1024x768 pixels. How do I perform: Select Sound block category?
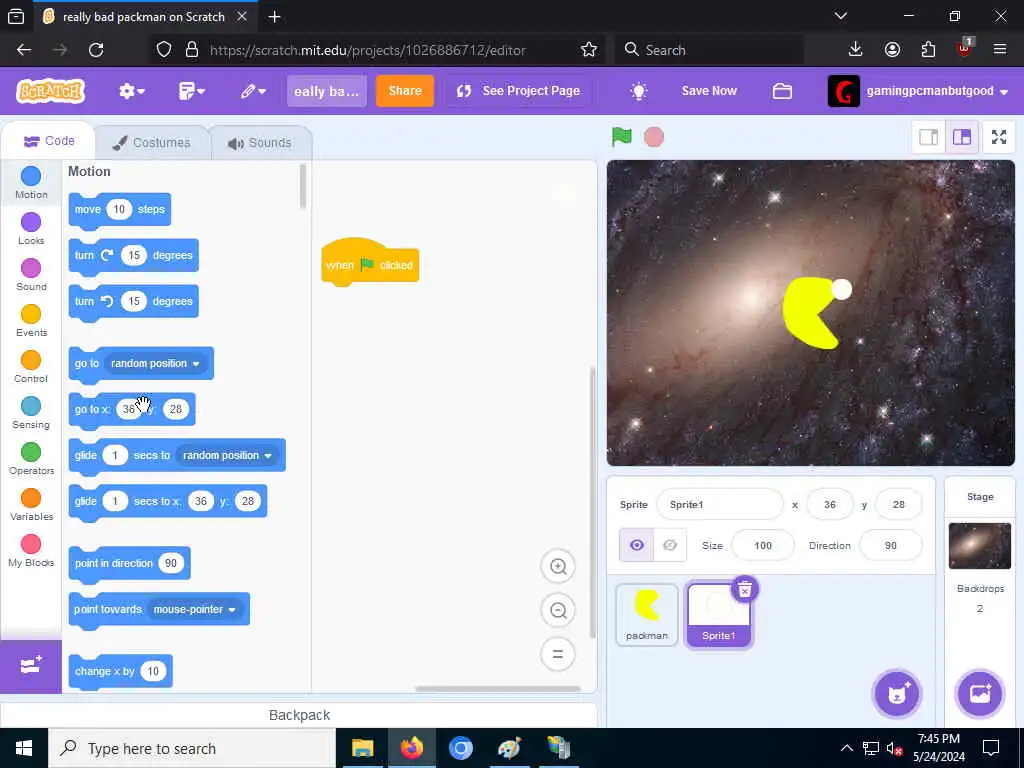[31, 274]
